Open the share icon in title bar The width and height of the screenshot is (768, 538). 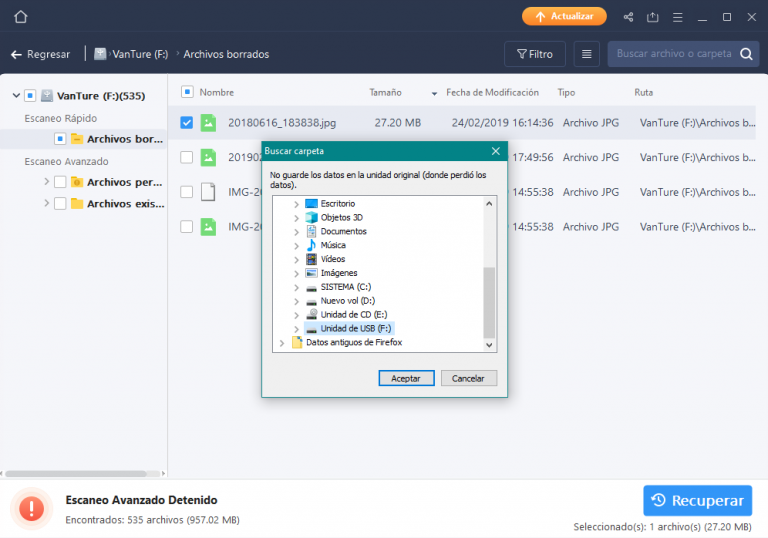click(628, 17)
